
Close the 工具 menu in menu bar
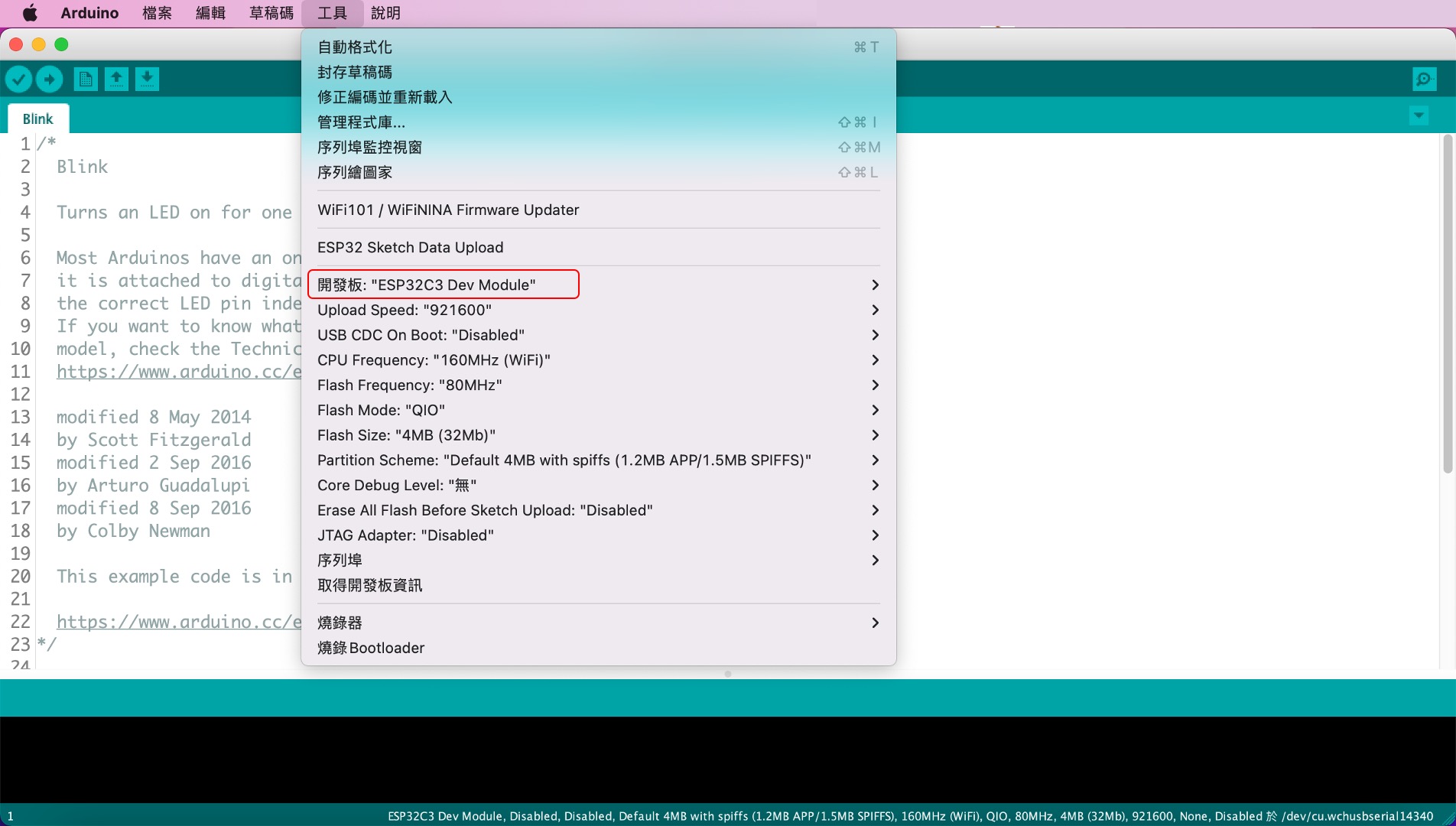[332, 13]
